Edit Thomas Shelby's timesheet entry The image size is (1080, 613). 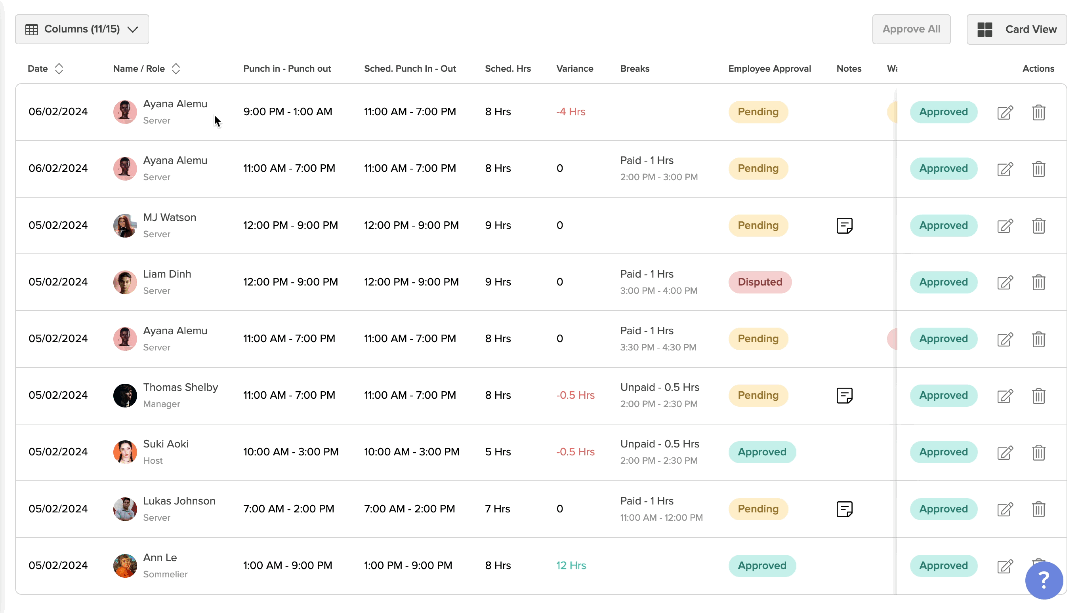(x=1005, y=396)
